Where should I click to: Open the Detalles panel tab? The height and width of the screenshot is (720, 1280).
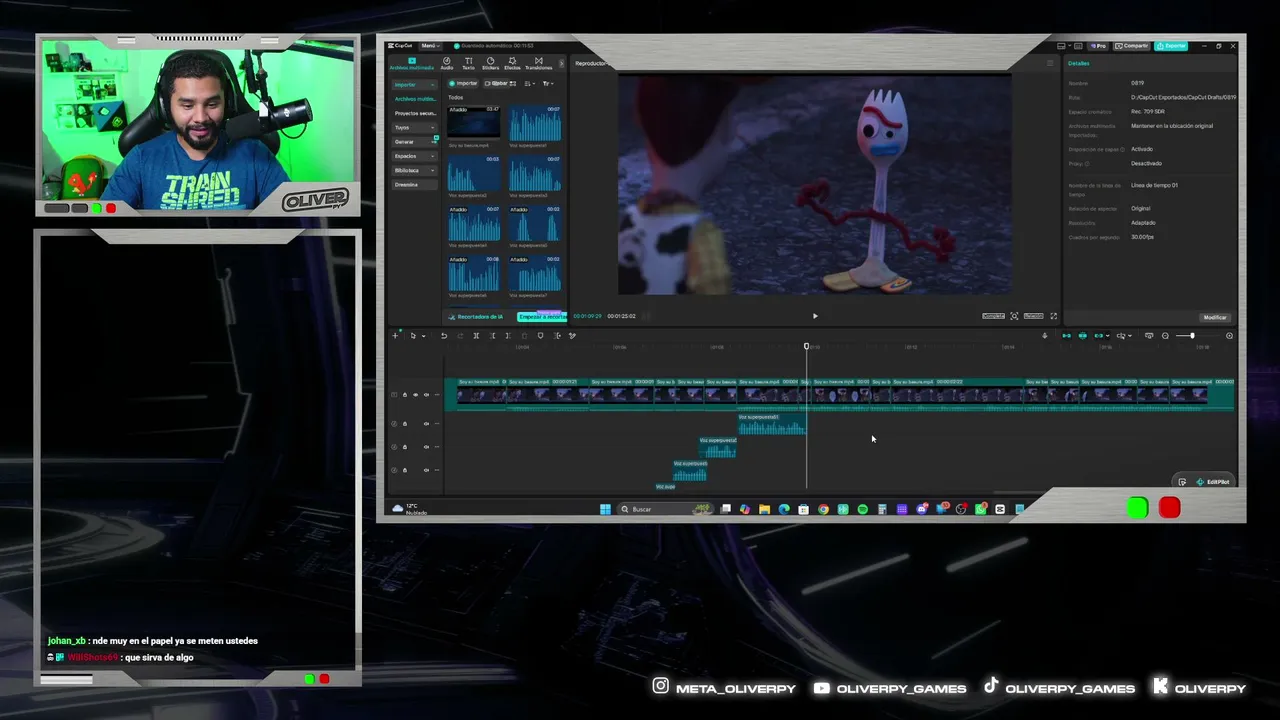[x=1079, y=63]
